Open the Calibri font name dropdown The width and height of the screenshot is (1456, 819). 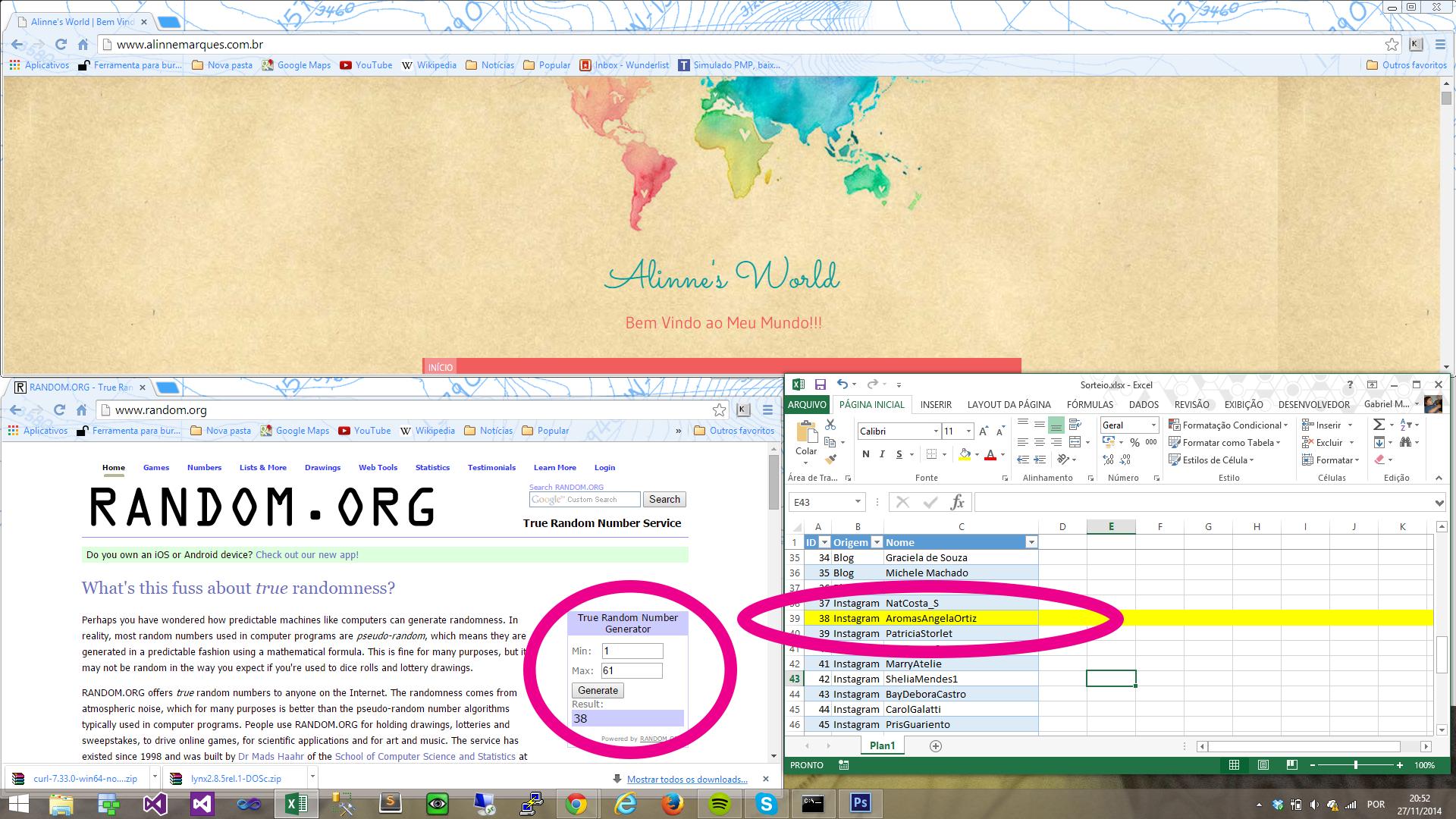936,431
